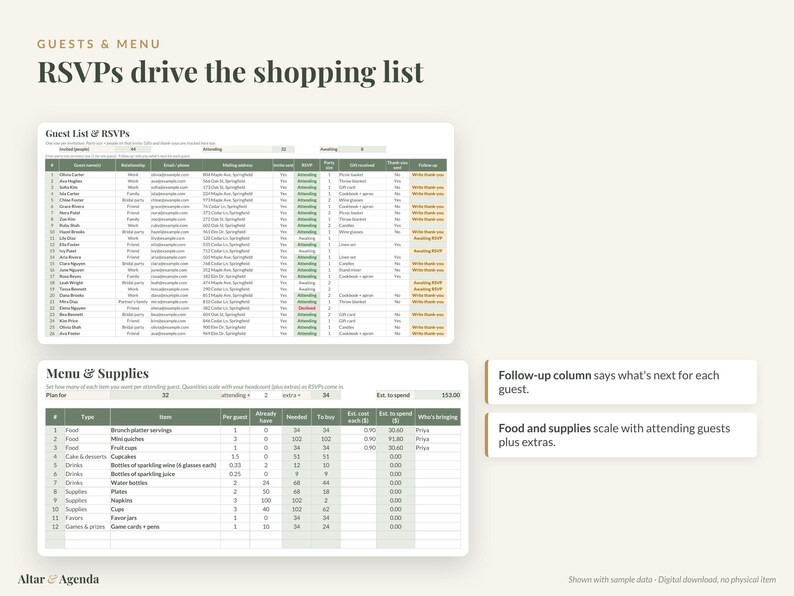Click Olivia Carter's 'Write thank-you' follow-up cell
This screenshot has width=794, height=596.
tap(428, 175)
